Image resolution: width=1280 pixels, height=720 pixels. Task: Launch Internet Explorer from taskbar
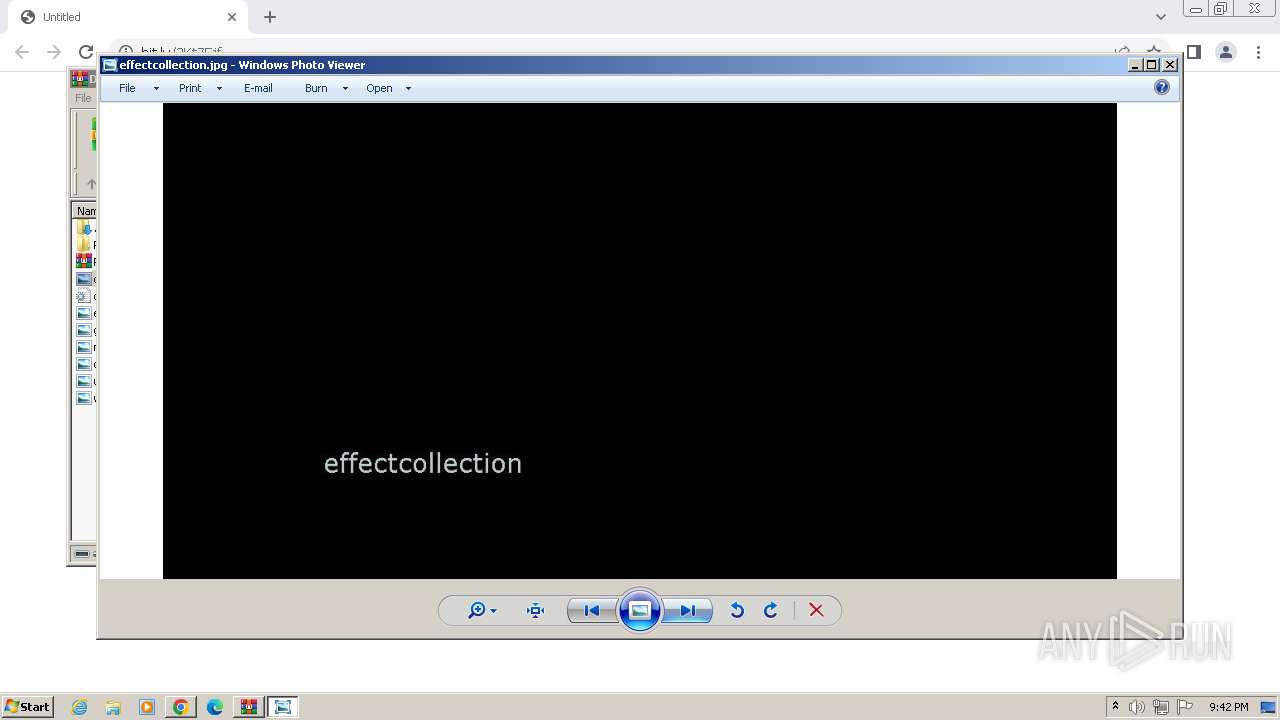79,707
